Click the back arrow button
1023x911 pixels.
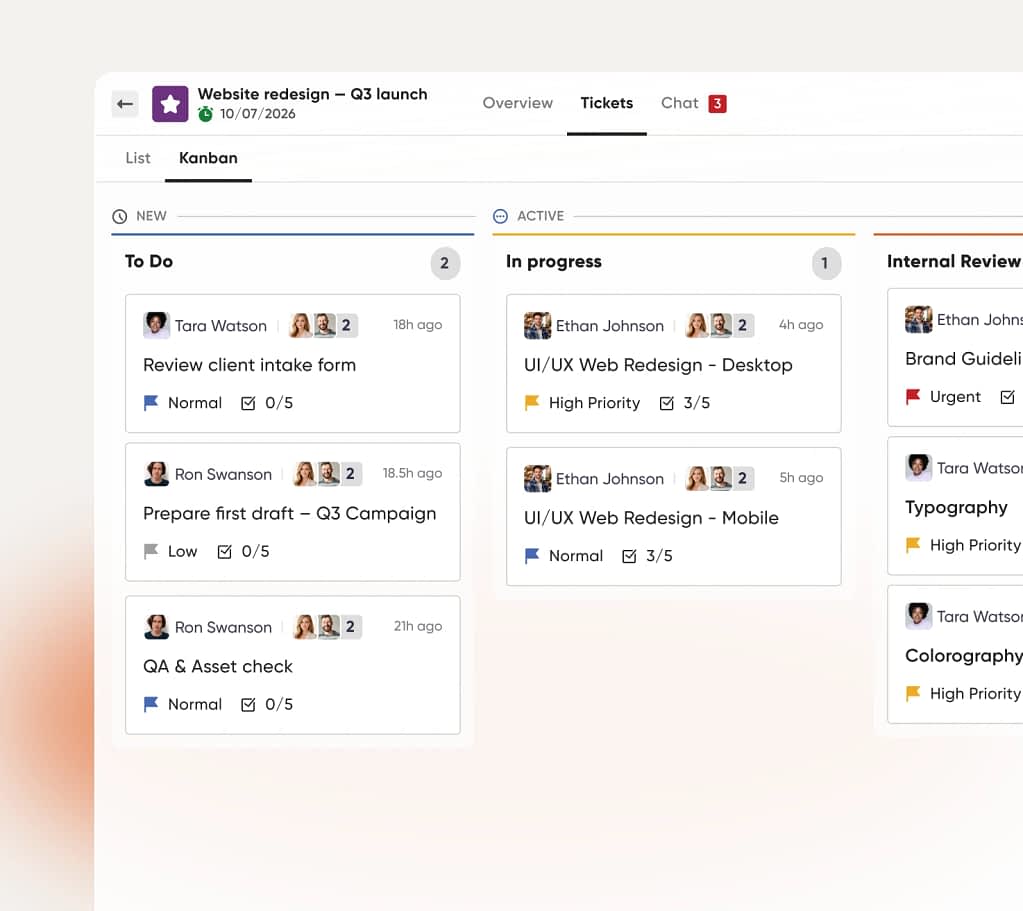[125, 104]
